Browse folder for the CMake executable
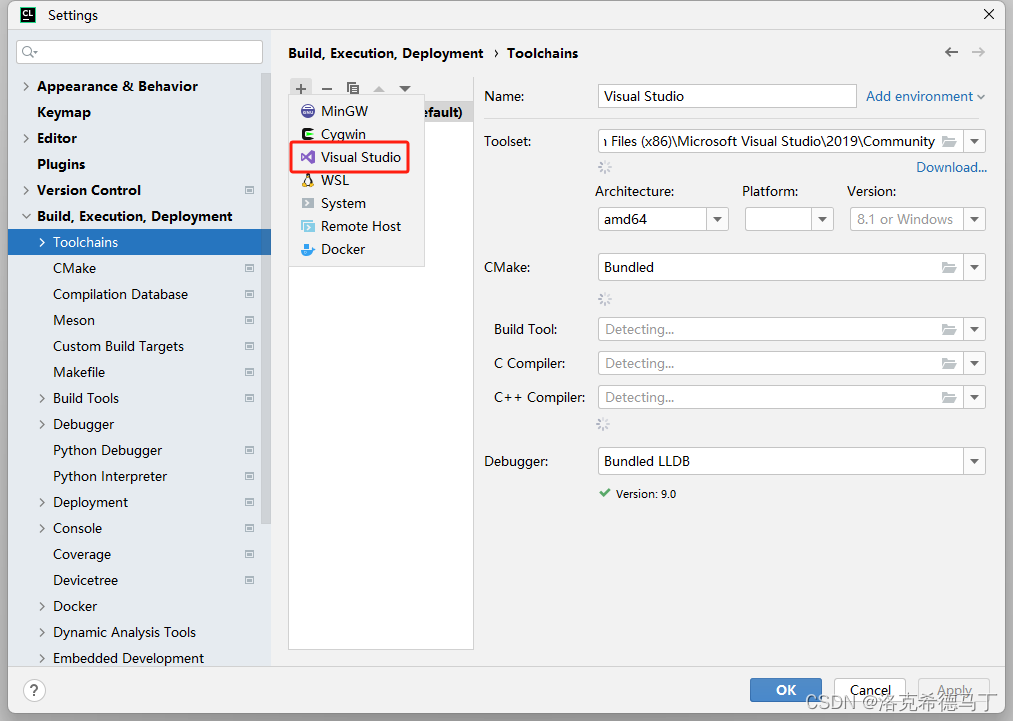1013x721 pixels. click(x=949, y=267)
